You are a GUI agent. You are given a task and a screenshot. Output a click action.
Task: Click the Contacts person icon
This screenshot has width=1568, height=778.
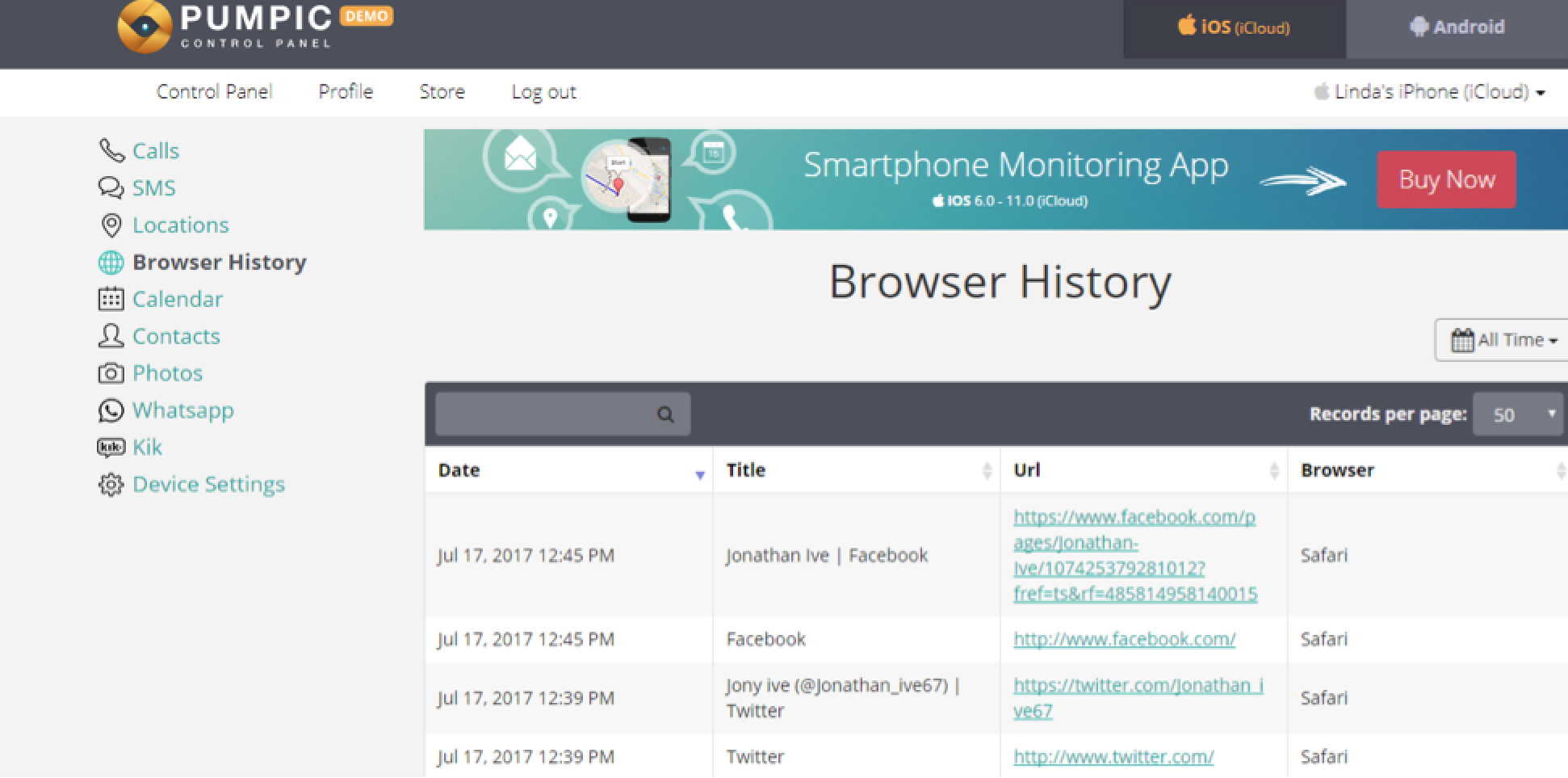111,336
